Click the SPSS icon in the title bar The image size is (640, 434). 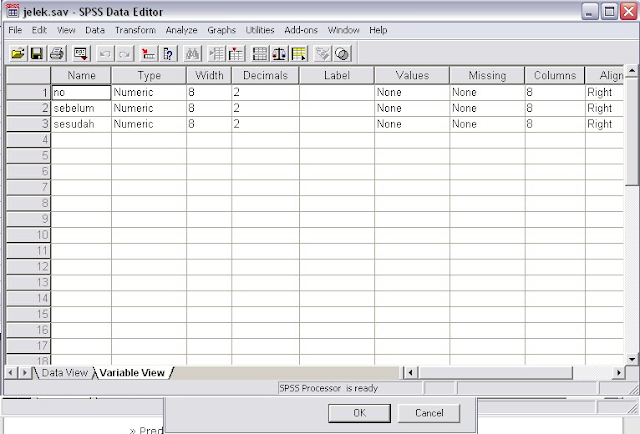[x=13, y=11]
